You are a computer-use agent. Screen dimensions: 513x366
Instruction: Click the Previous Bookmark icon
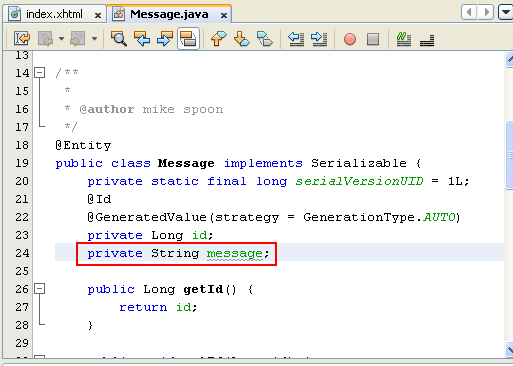(218, 39)
